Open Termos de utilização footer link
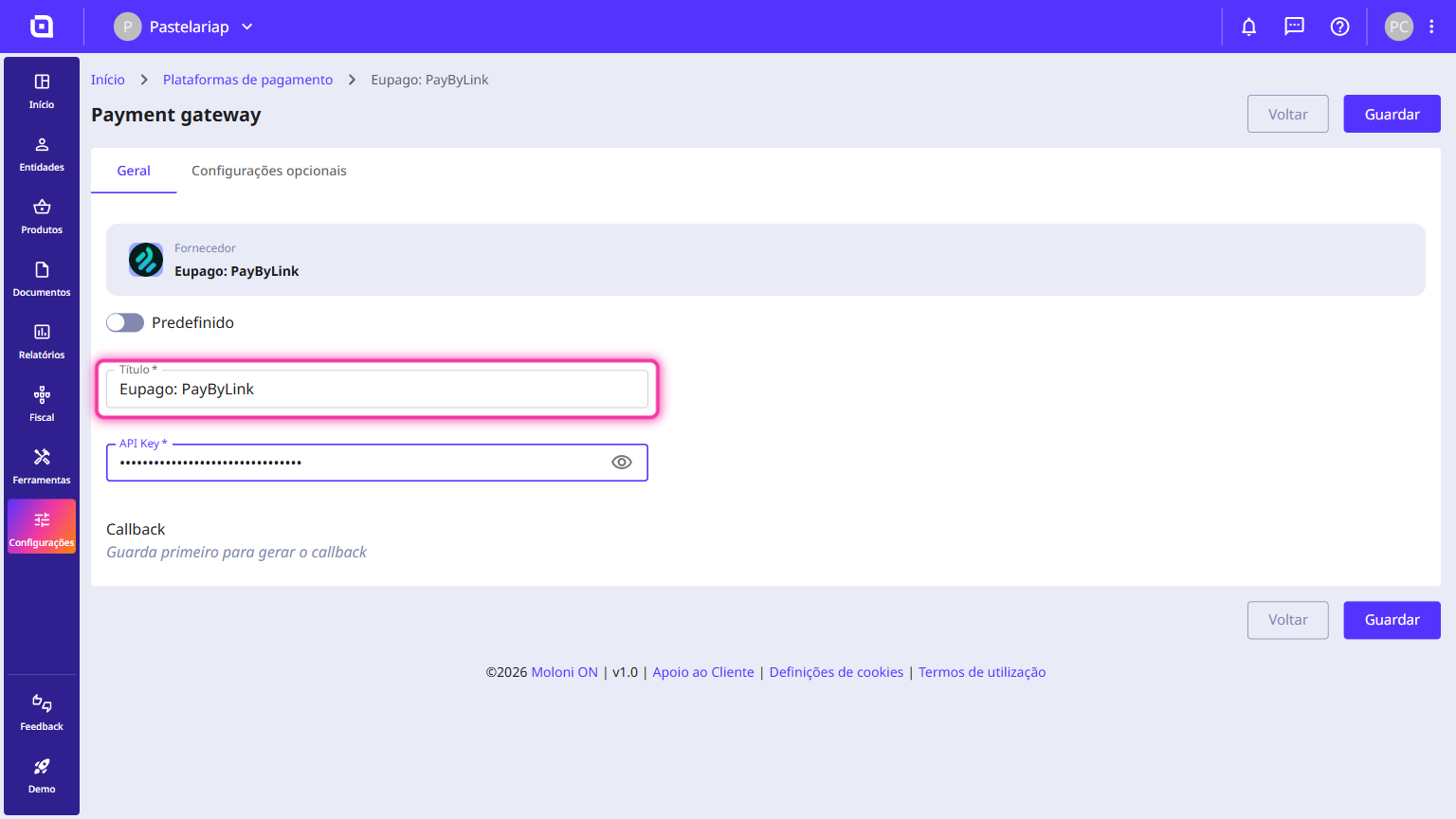 (982, 672)
